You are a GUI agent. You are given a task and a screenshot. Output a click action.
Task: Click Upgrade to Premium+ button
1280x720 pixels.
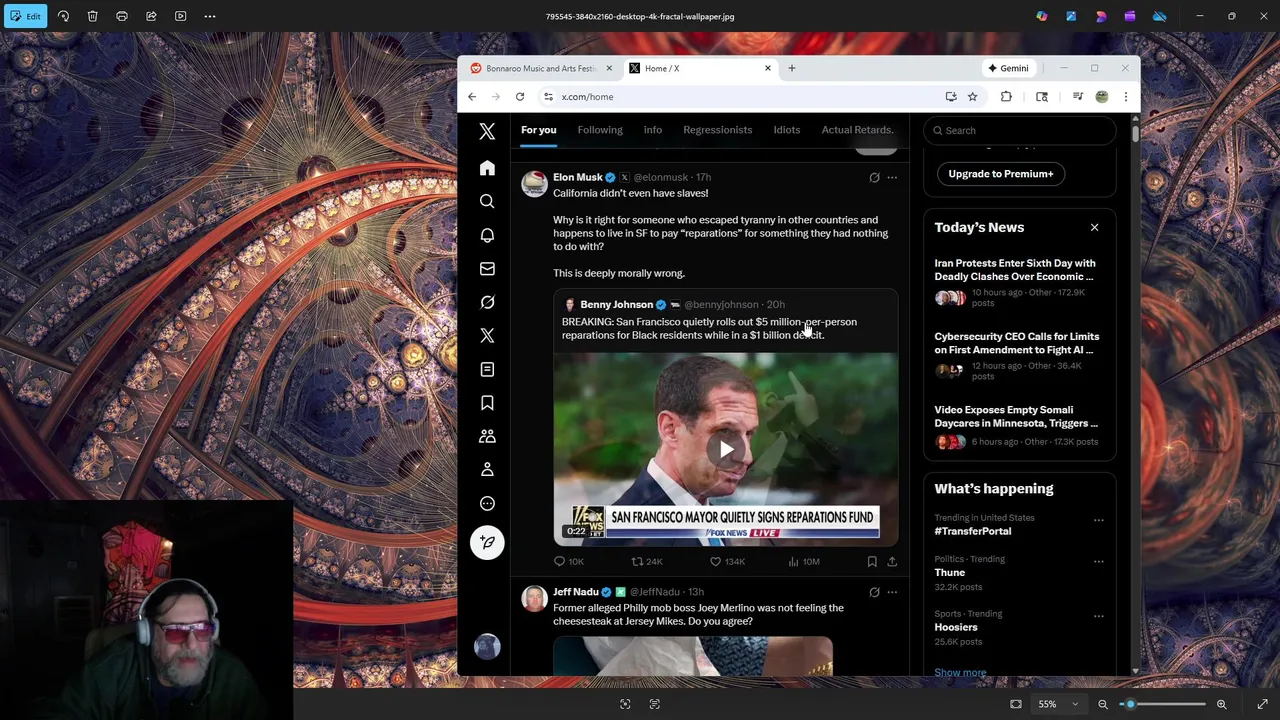coord(1001,174)
